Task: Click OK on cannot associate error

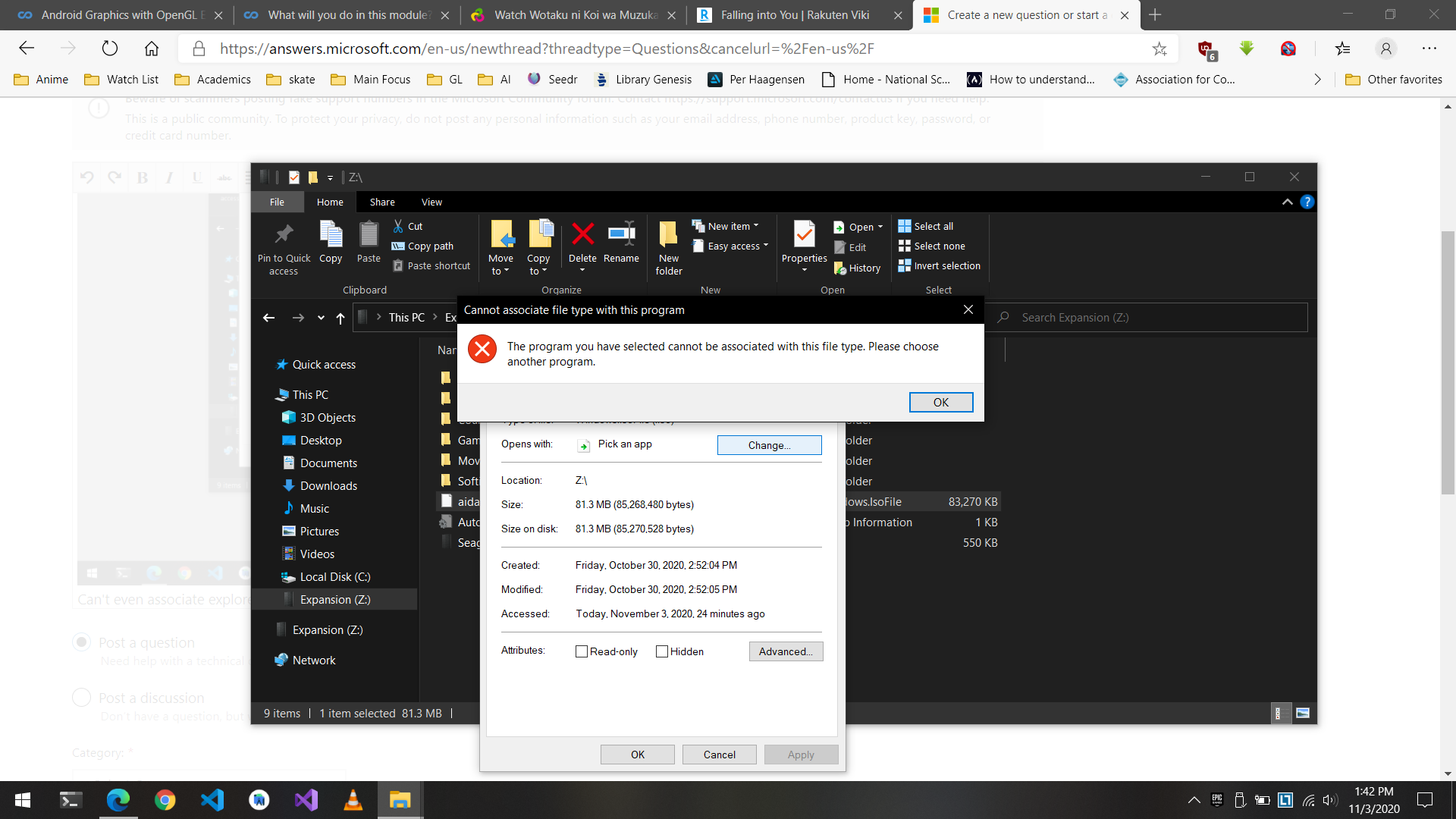Action: 940,402
